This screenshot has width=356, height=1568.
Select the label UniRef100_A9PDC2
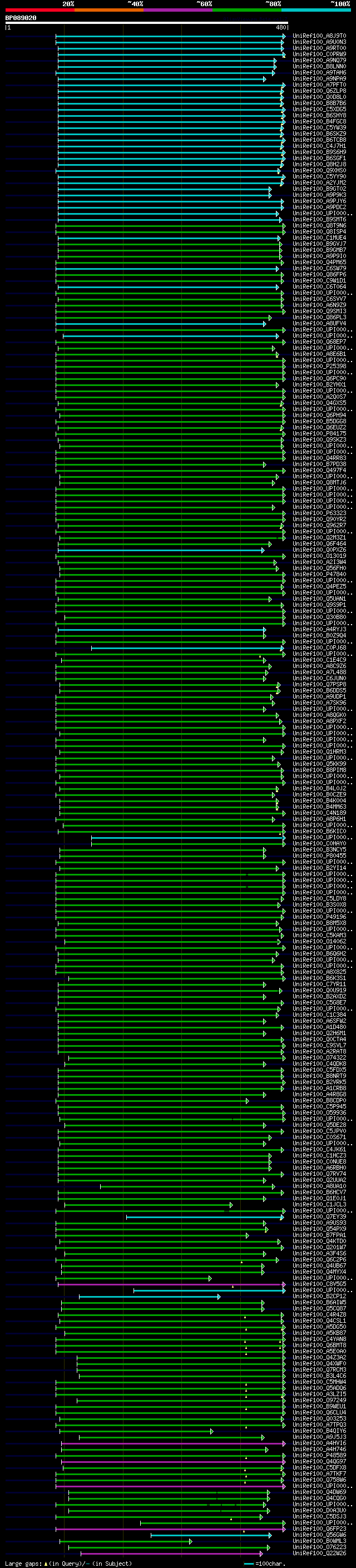(319, 207)
